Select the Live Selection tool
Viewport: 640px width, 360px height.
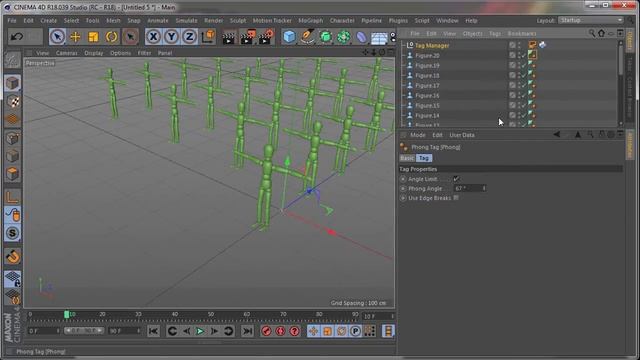[57, 37]
